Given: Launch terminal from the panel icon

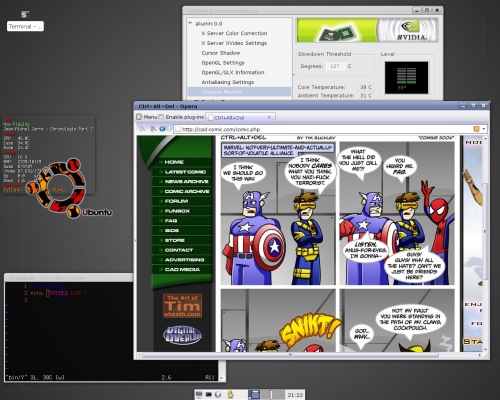Looking at the screenshot, I should [209, 395].
